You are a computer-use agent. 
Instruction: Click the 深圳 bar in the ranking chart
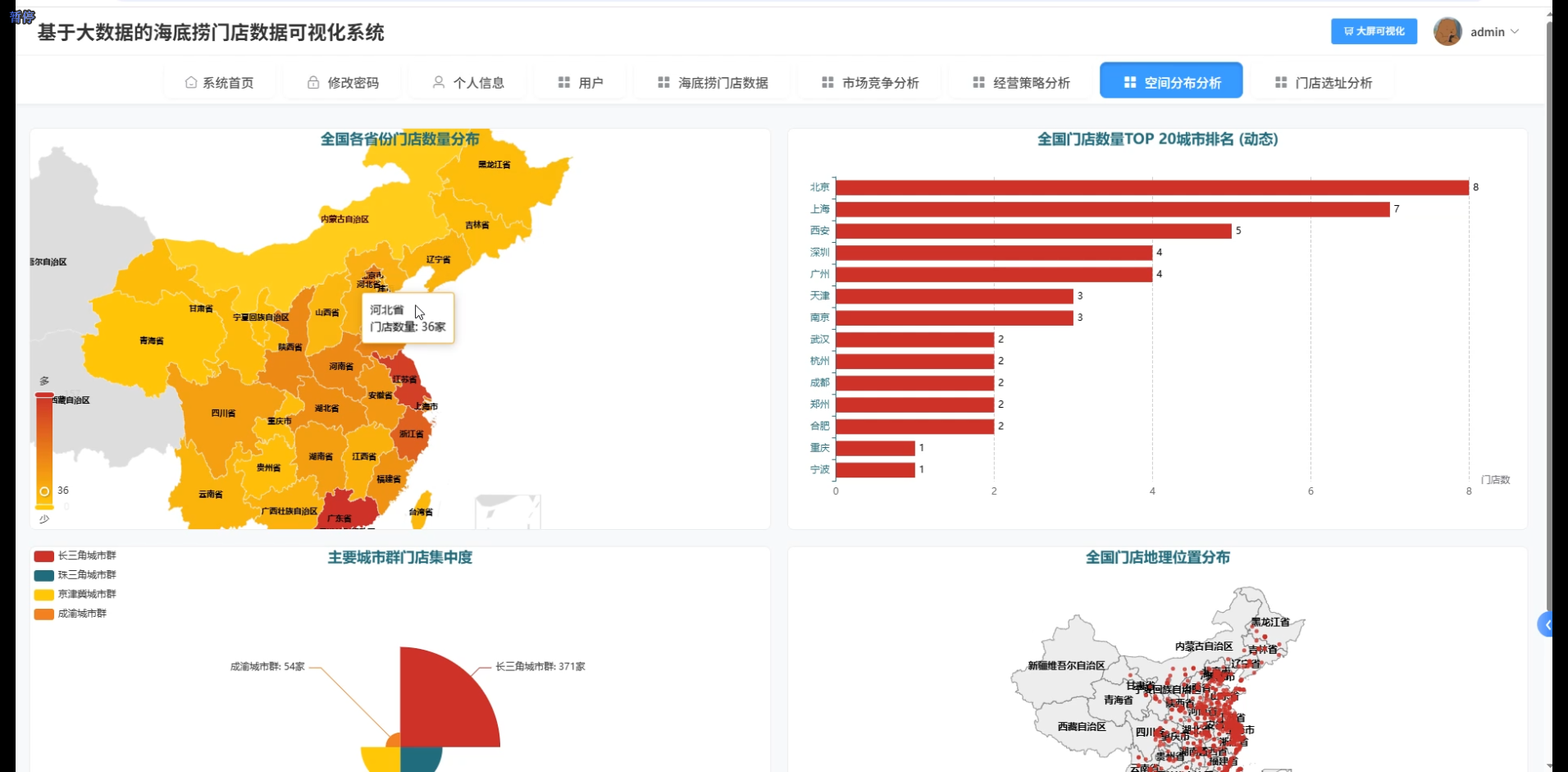[x=994, y=253]
